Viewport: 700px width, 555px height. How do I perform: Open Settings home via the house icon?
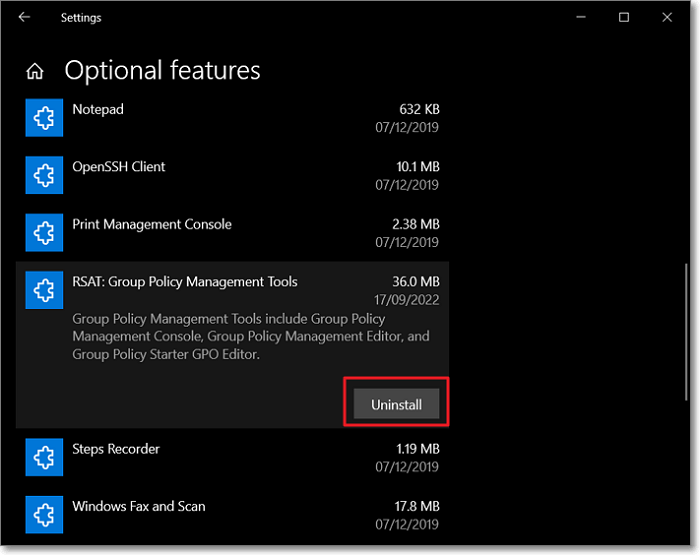[35, 71]
